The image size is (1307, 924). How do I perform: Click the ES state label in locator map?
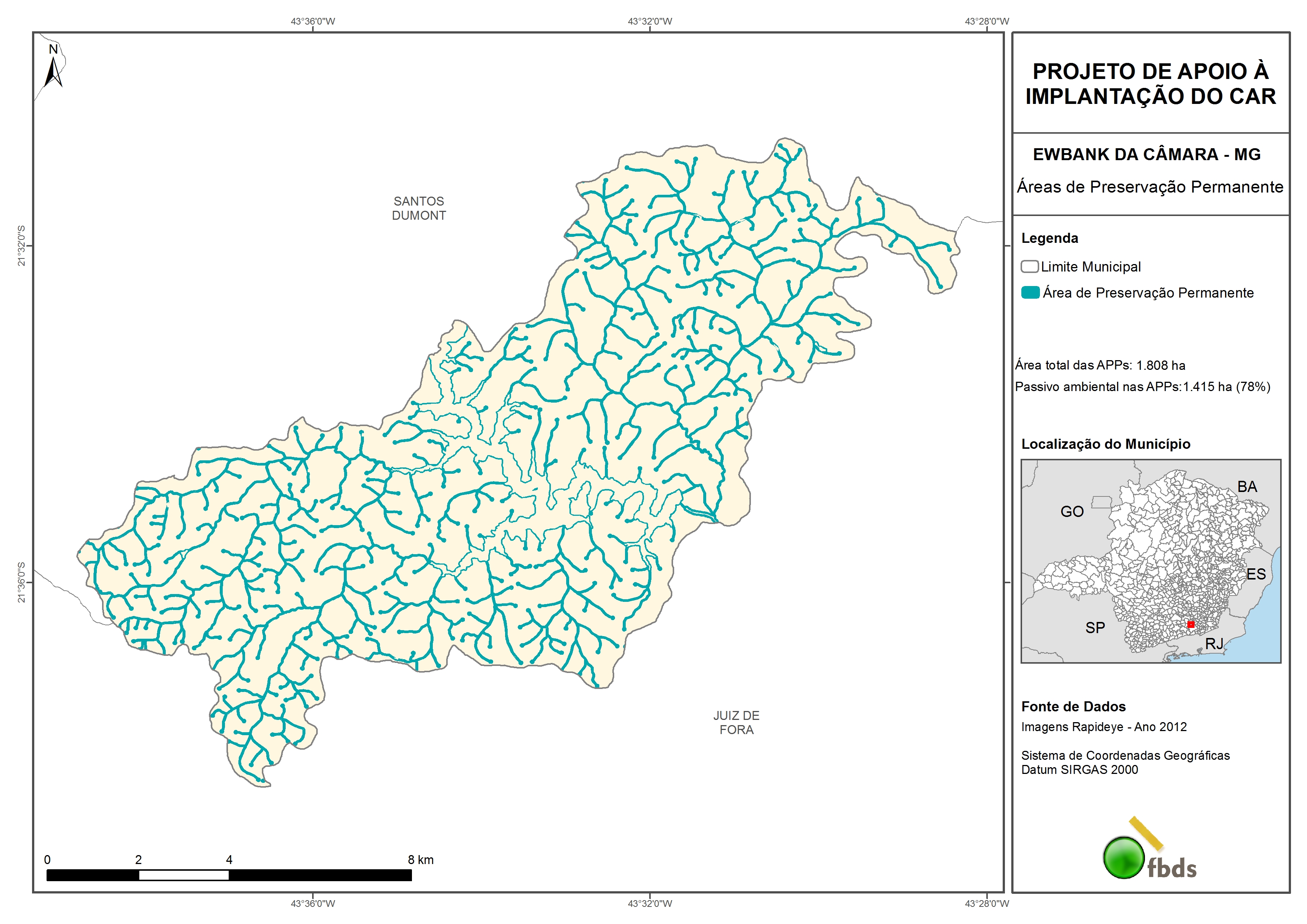[1256, 574]
